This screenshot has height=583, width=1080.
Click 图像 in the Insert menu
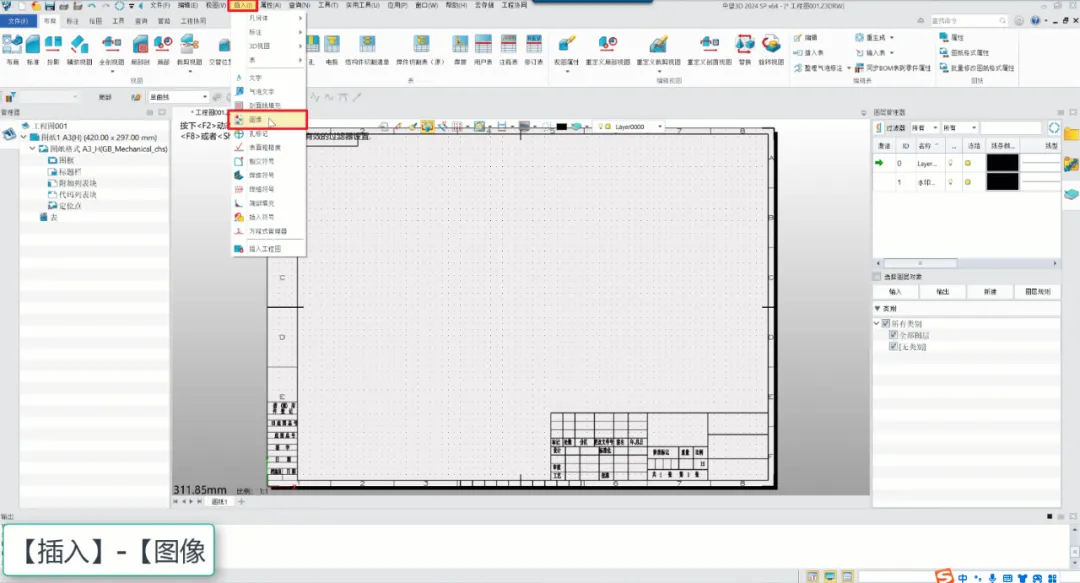256,119
